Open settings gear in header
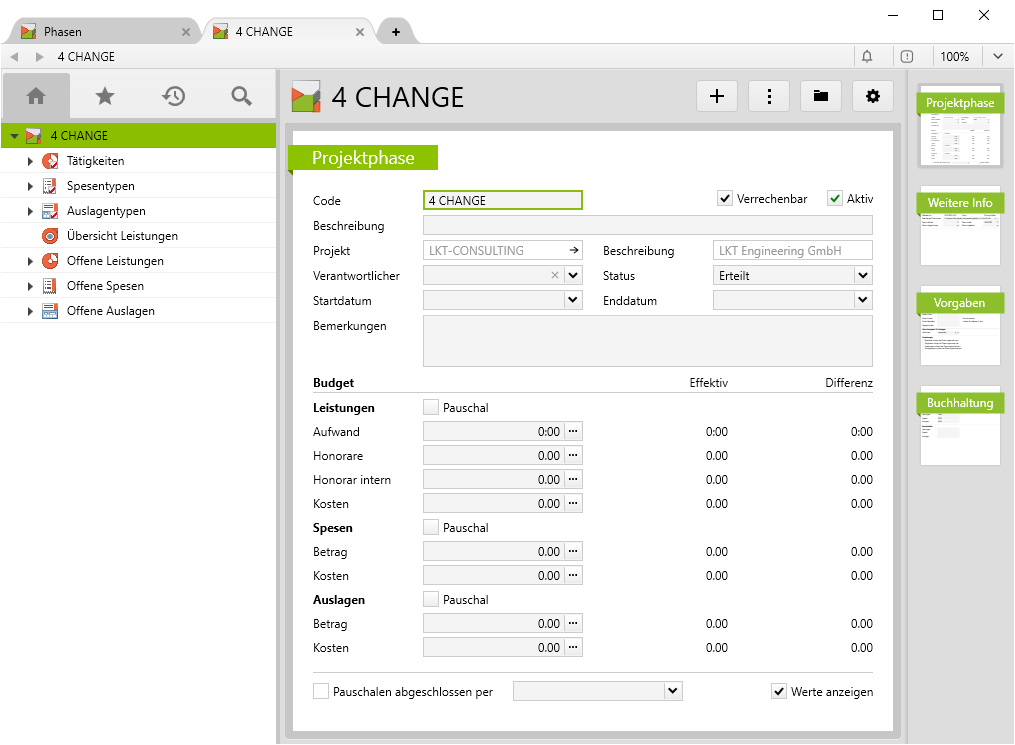This screenshot has width=1015, height=745. [873, 96]
